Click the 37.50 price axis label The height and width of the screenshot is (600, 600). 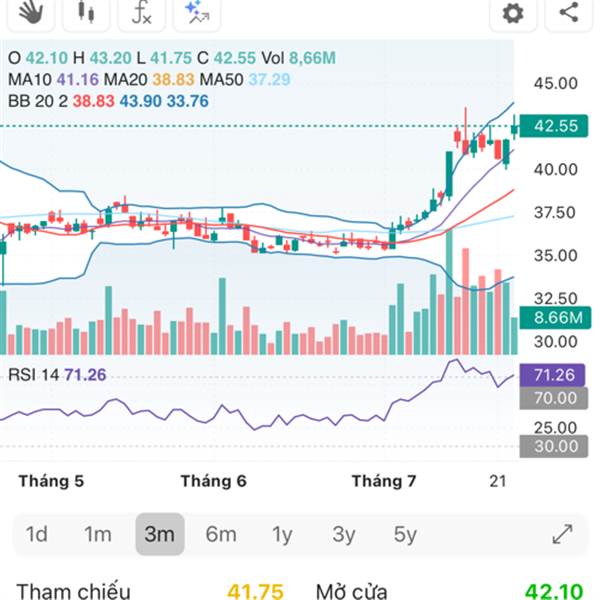(x=554, y=212)
